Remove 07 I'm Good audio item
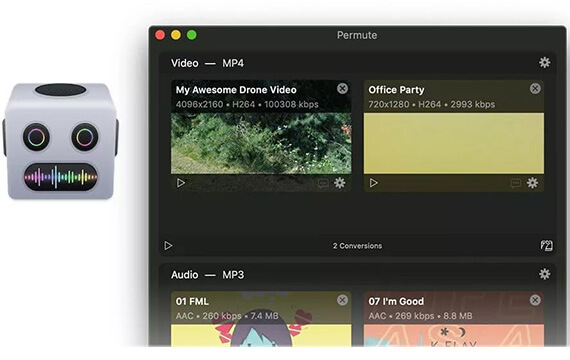570x360 pixels. [x=535, y=300]
